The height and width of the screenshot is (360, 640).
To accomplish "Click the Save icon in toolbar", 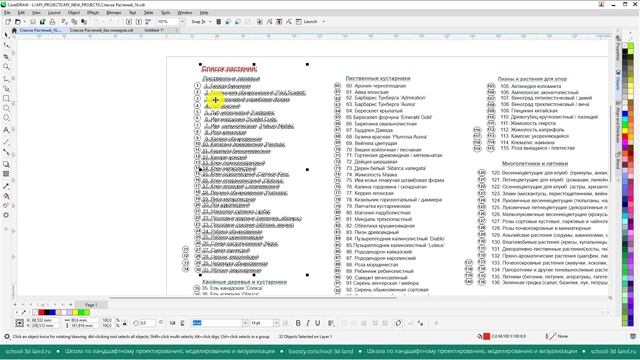I will pyautogui.click(x=33, y=22).
